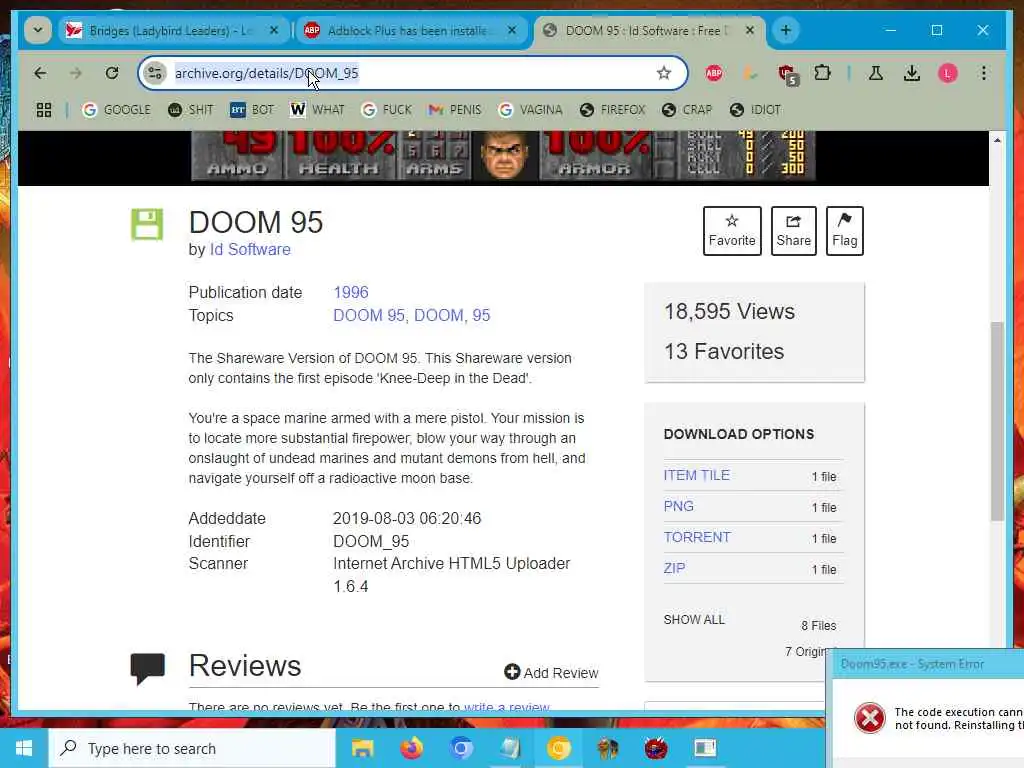The height and width of the screenshot is (768, 1024).
Task: View site information icon in address bar
Action: pos(155,73)
